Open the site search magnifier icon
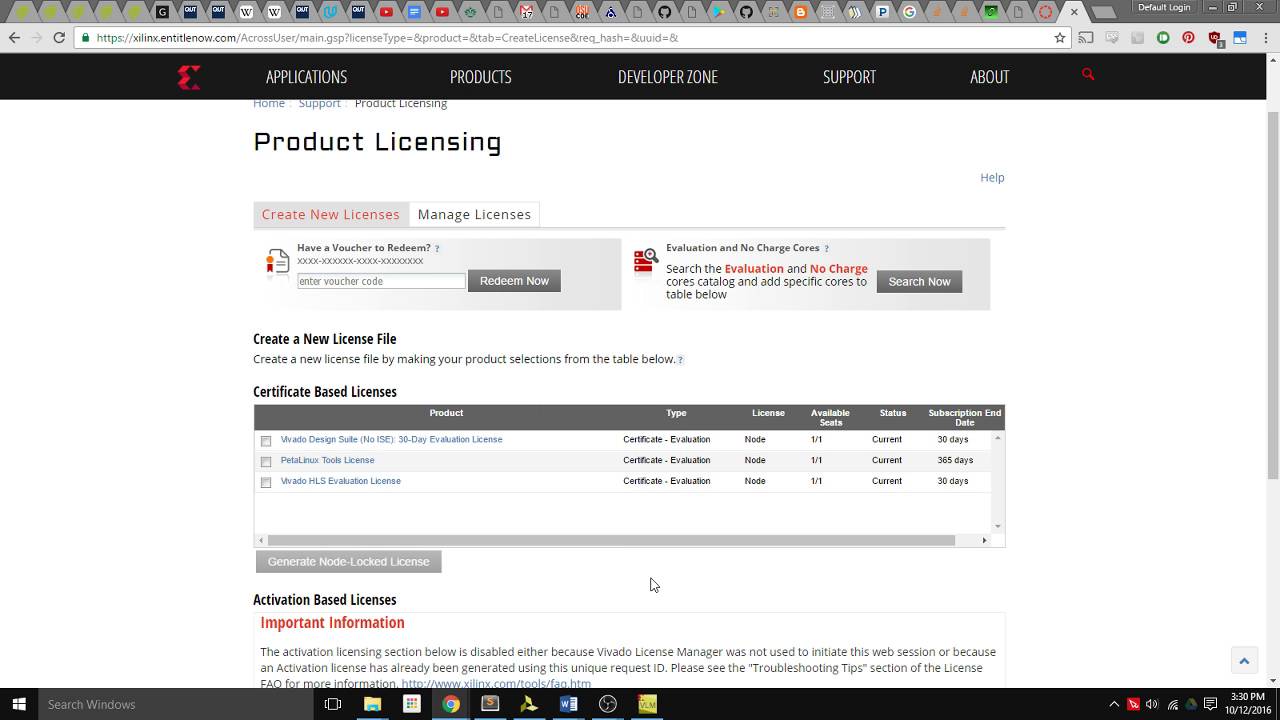The height and width of the screenshot is (720, 1280). click(x=1088, y=74)
